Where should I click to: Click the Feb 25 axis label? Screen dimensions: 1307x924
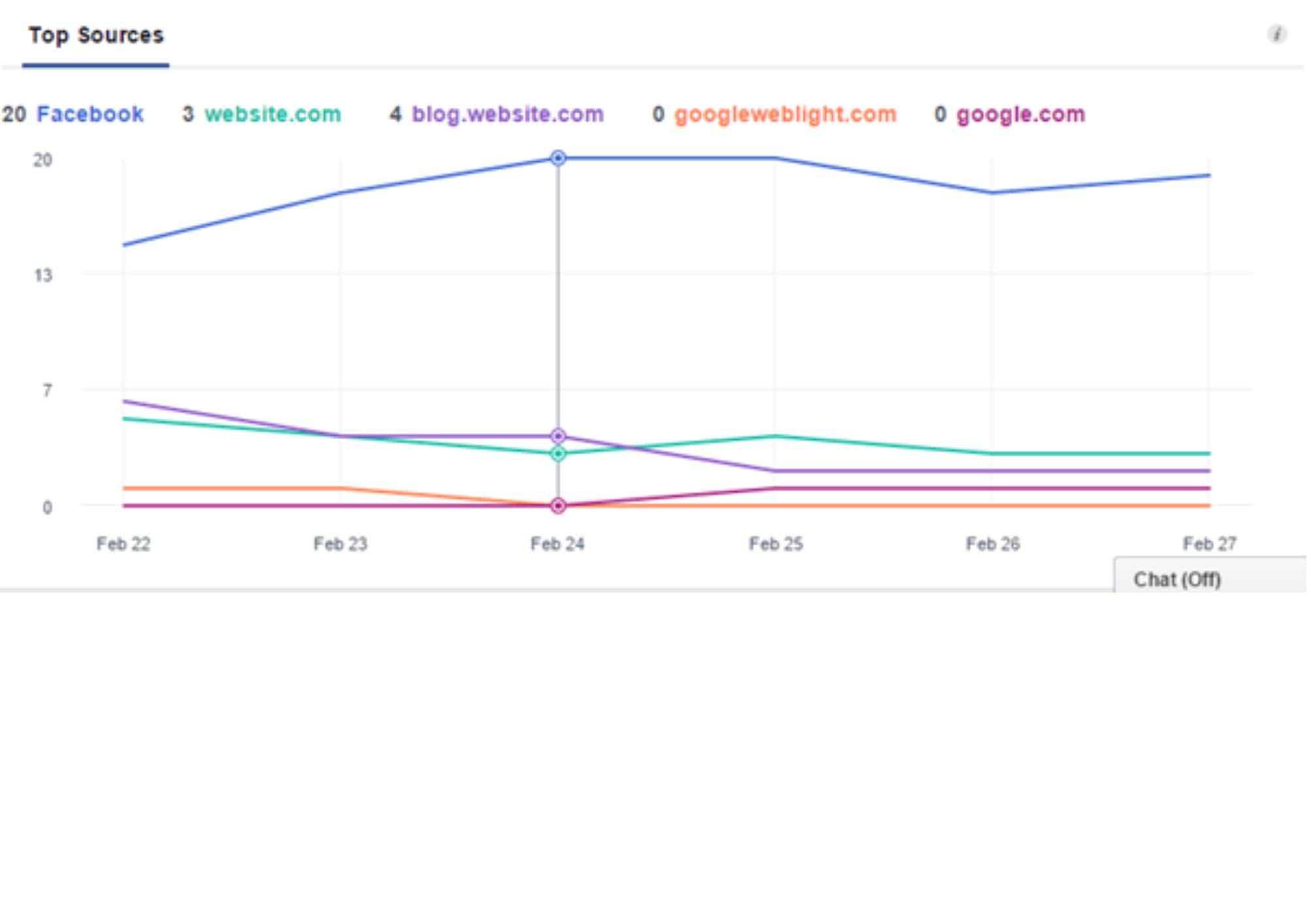coord(776,544)
